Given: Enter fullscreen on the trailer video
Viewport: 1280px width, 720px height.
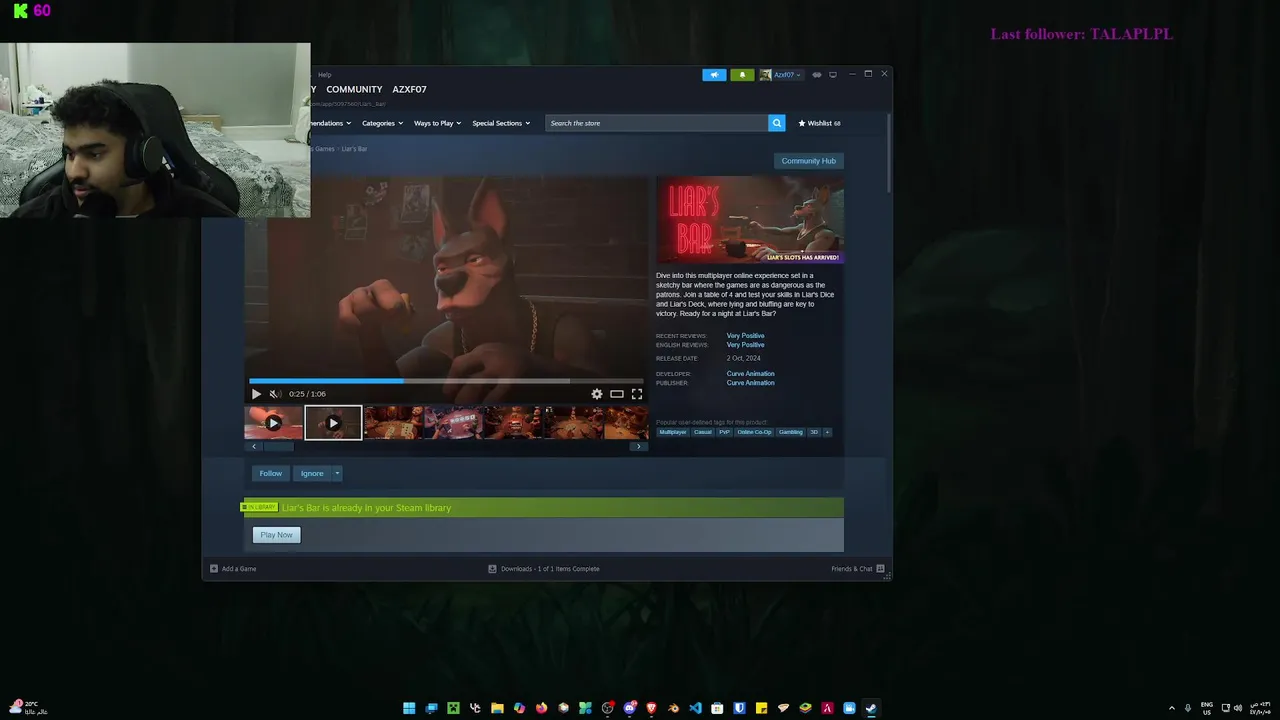Looking at the screenshot, I should point(637,394).
